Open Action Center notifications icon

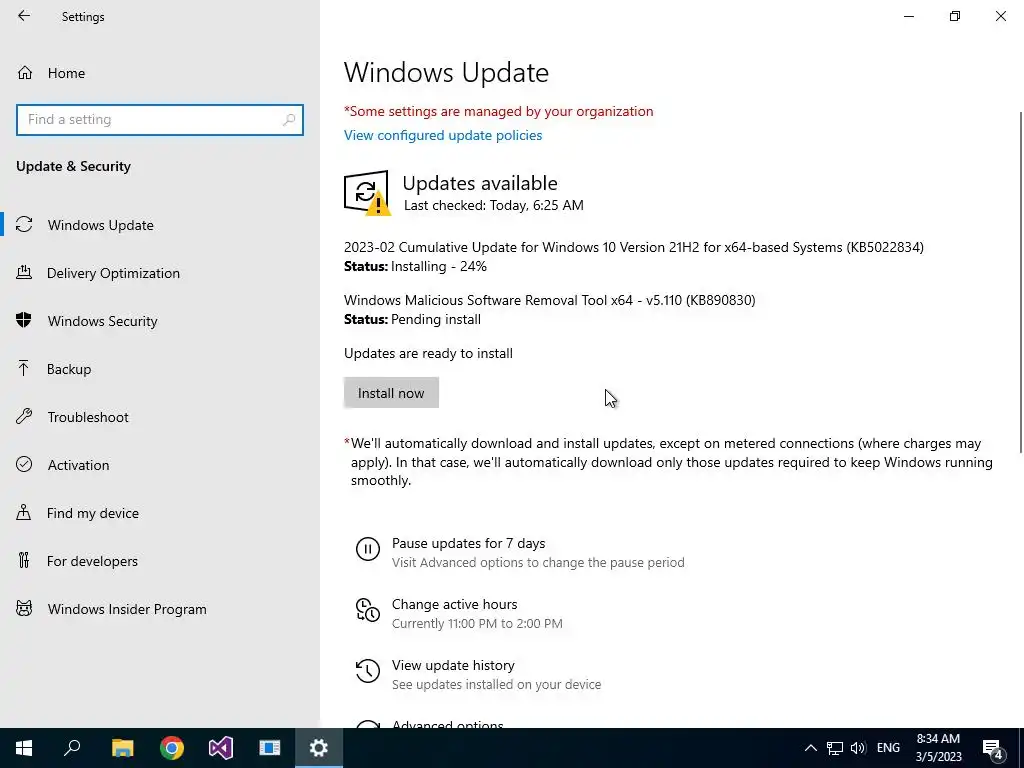point(993,748)
